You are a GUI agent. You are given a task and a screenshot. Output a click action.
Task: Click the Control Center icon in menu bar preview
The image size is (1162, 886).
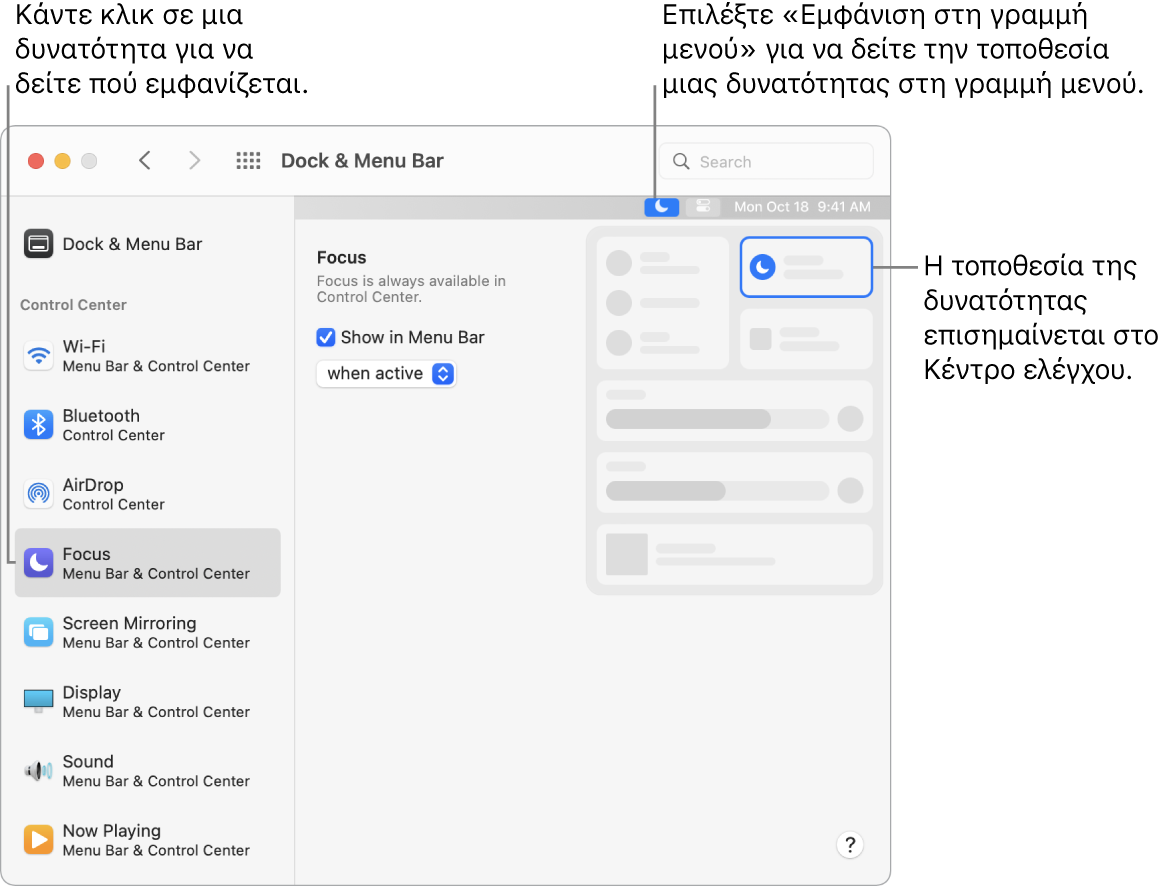point(703,207)
